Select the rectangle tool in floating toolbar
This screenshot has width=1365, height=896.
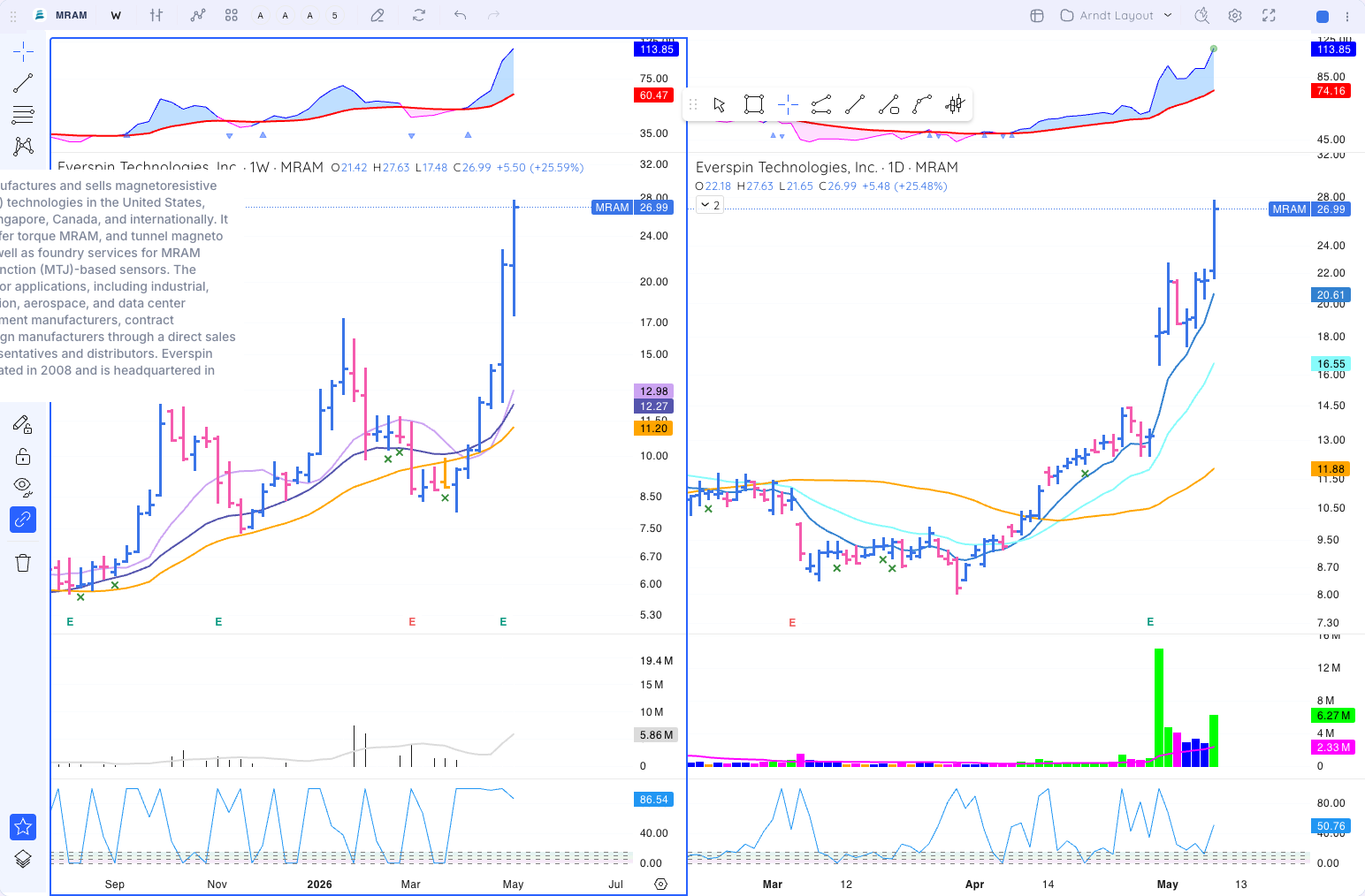point(754,105)
